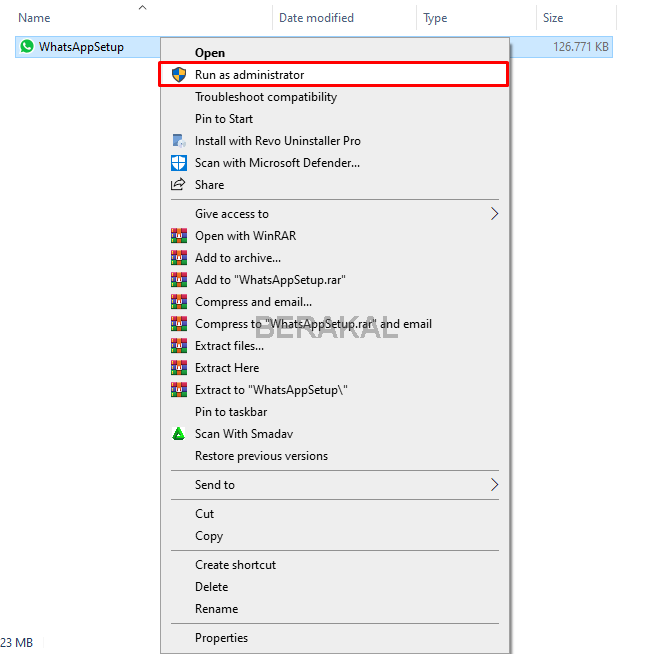Click the 126.771 KB size value
Image resolution: width=654 pixels, height=654 pixels.
click(x=581, y=46)
